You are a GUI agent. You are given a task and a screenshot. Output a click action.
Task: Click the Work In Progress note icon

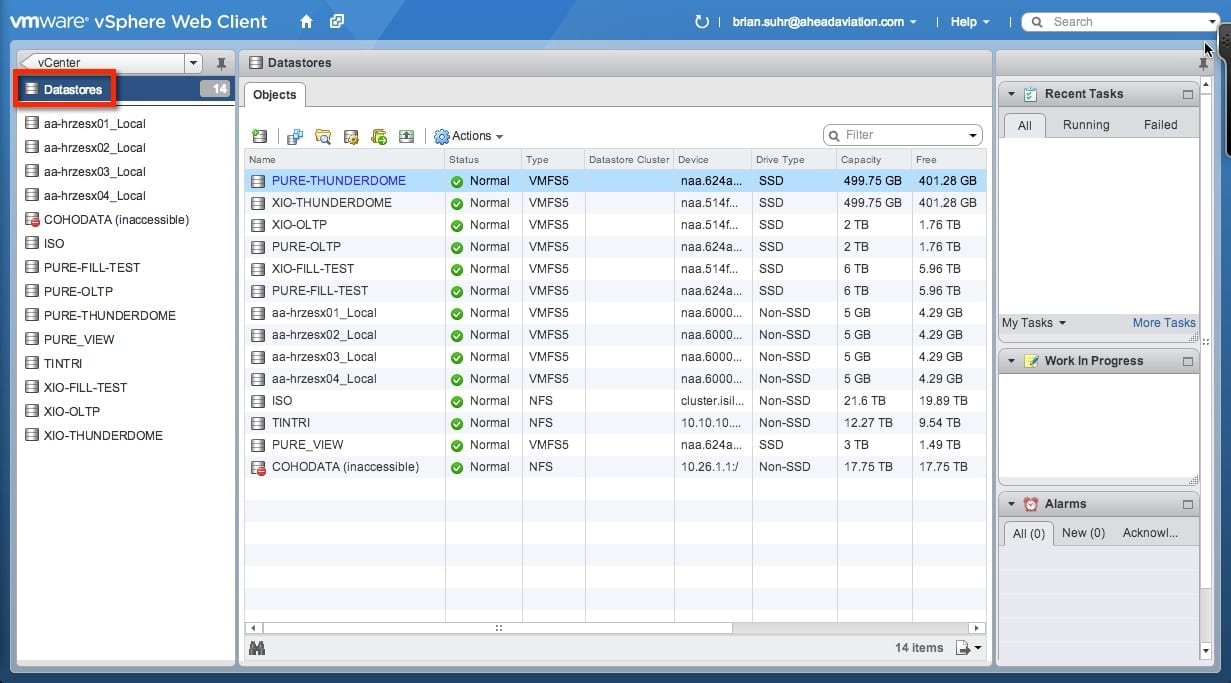[1031, 361]
